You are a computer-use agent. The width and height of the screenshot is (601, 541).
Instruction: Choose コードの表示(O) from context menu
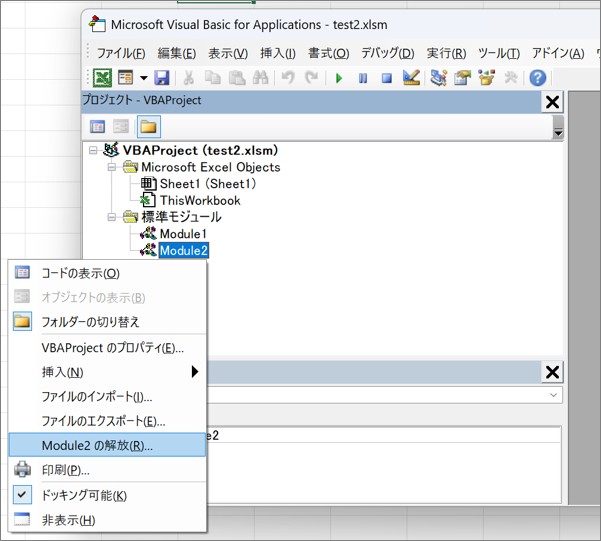[x=107, y=273]
